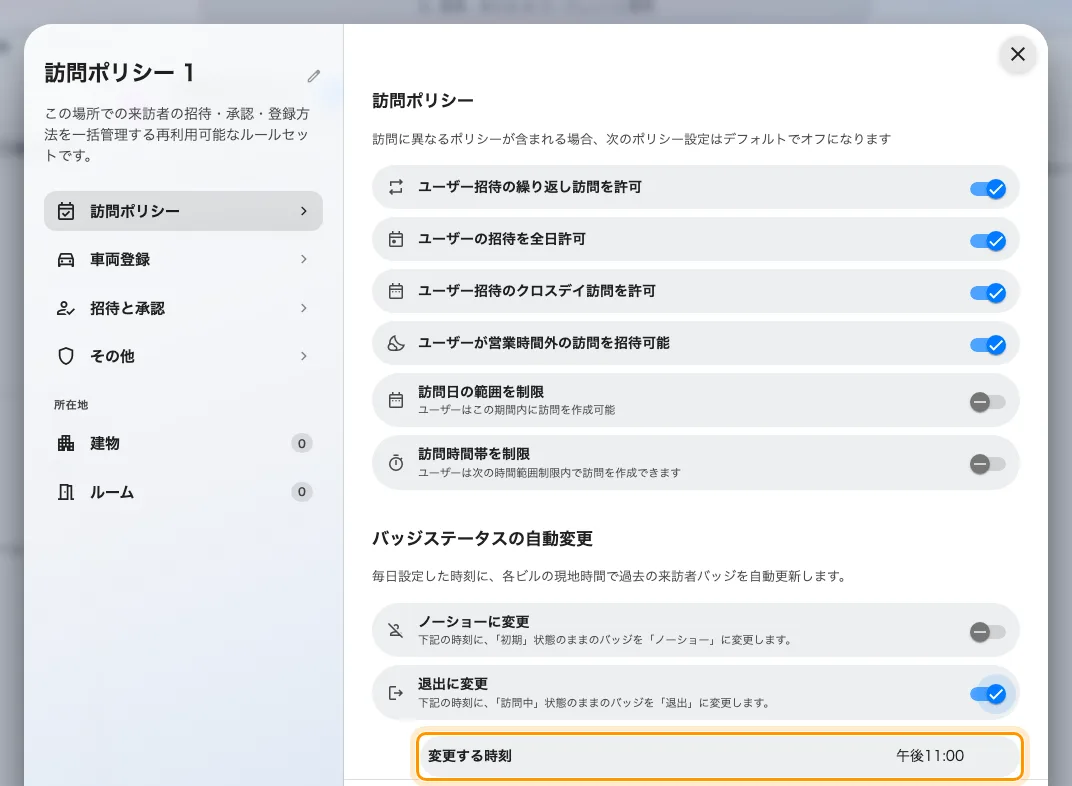The width and height of the screenshot is (1072, 786).
Task: Click the calendar icon on 招待を全日許可 row
Action: pyautogui.click(x=396, y=239)
